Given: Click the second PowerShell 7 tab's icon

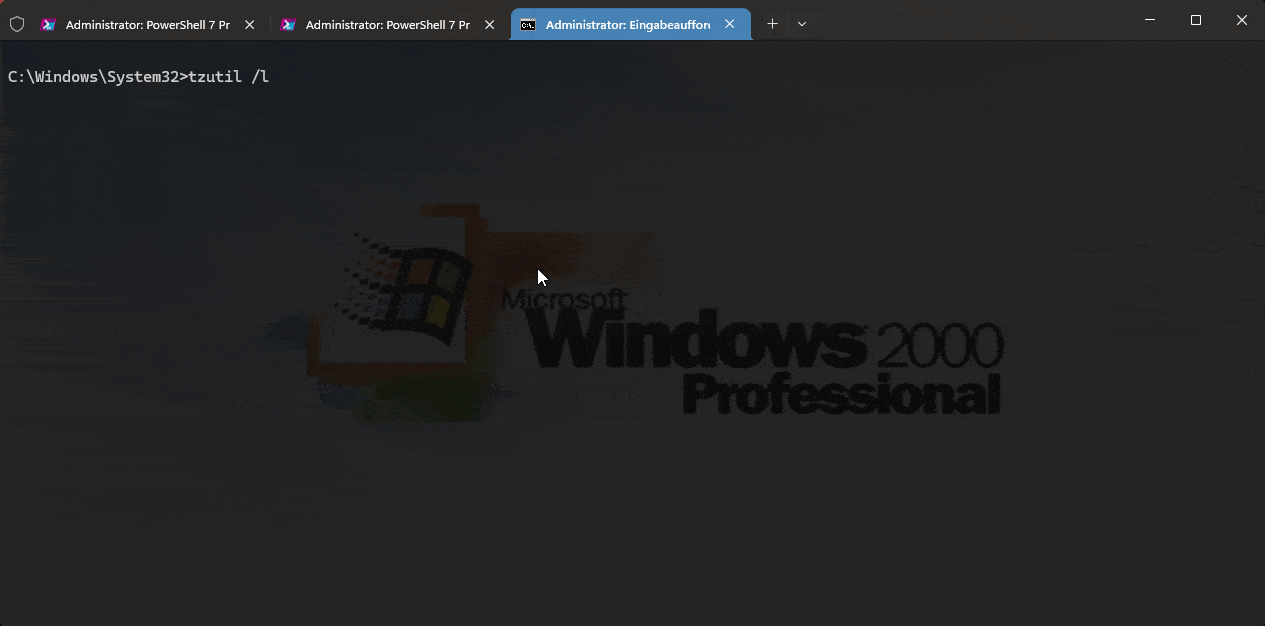Looking at the screenshot, I should [x=288, y=25].
